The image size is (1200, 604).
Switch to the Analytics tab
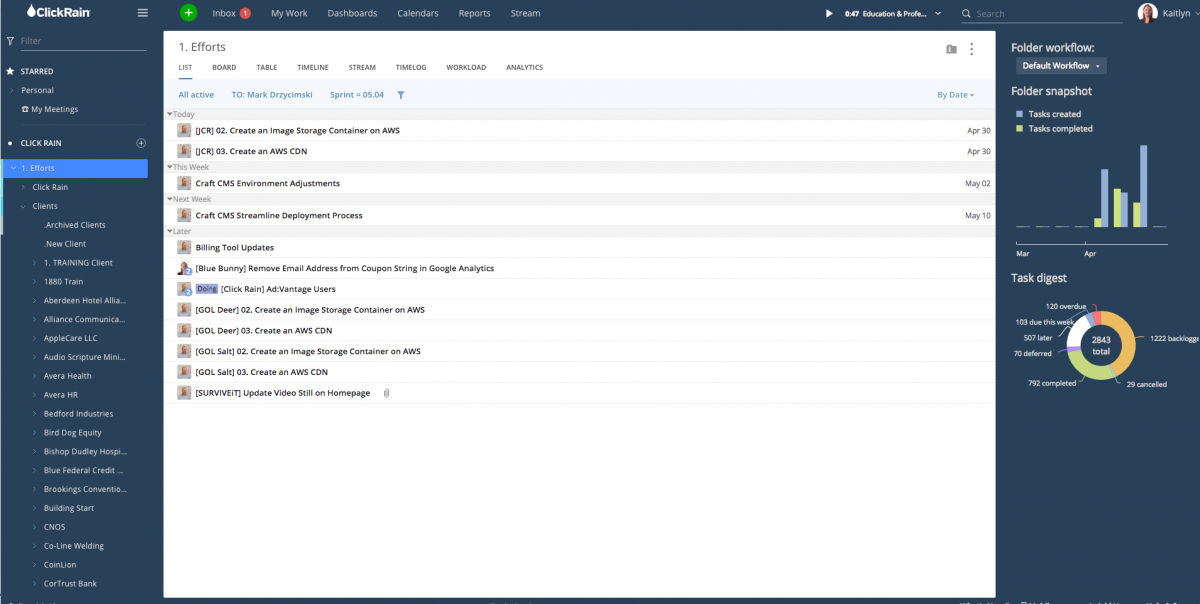[525, 67]
